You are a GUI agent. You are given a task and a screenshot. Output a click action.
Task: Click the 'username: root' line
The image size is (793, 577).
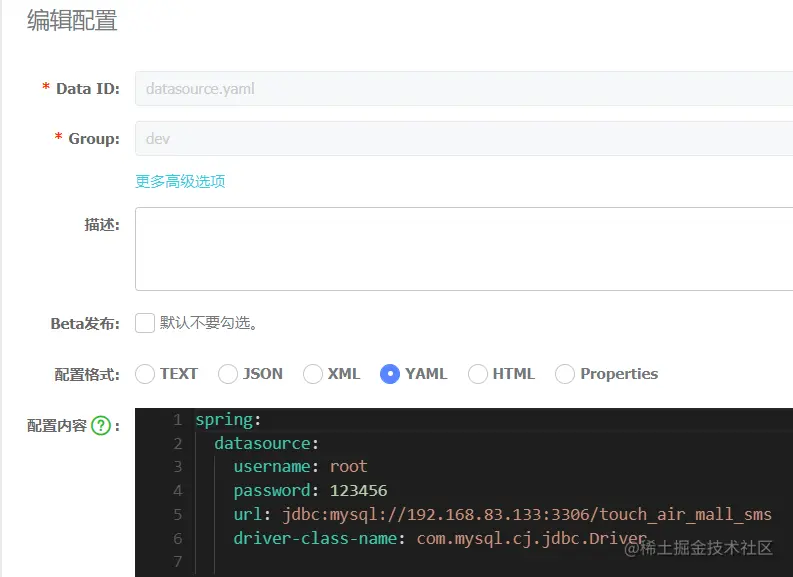coord(300,466)
